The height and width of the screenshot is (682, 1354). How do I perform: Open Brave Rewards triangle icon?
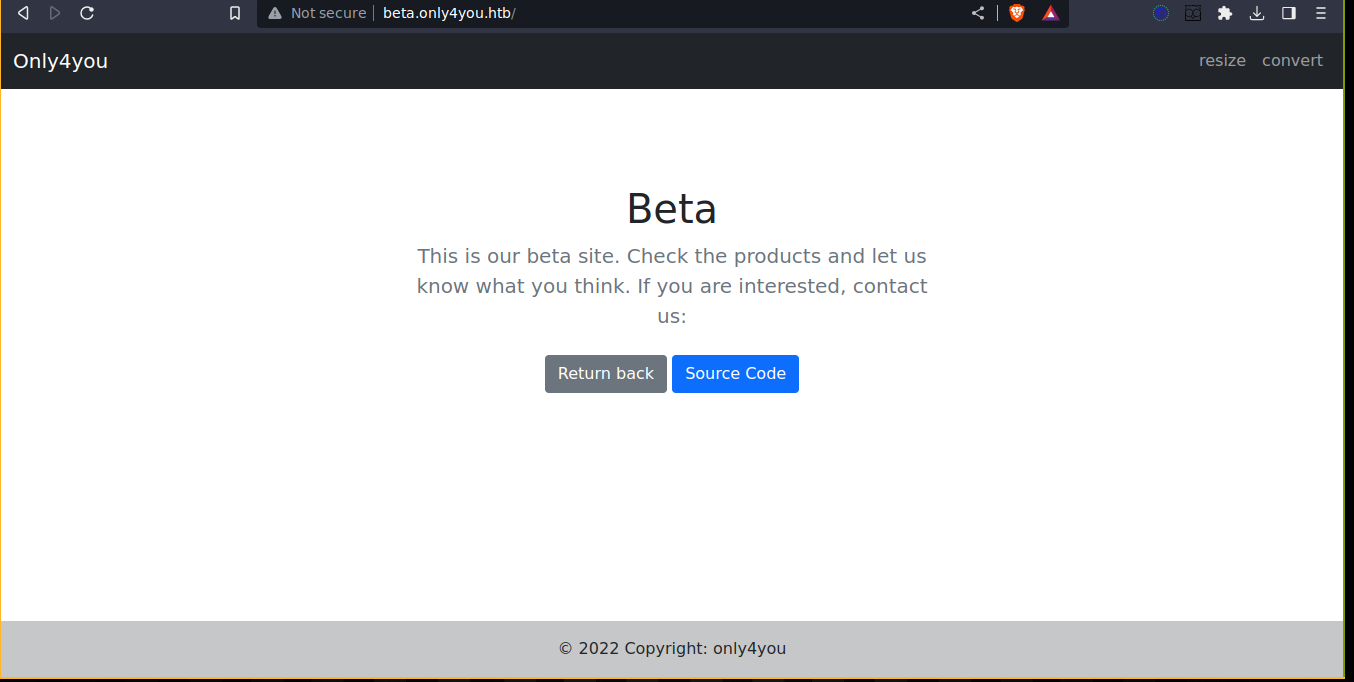pyautogui.click(x=1050, y=13)
